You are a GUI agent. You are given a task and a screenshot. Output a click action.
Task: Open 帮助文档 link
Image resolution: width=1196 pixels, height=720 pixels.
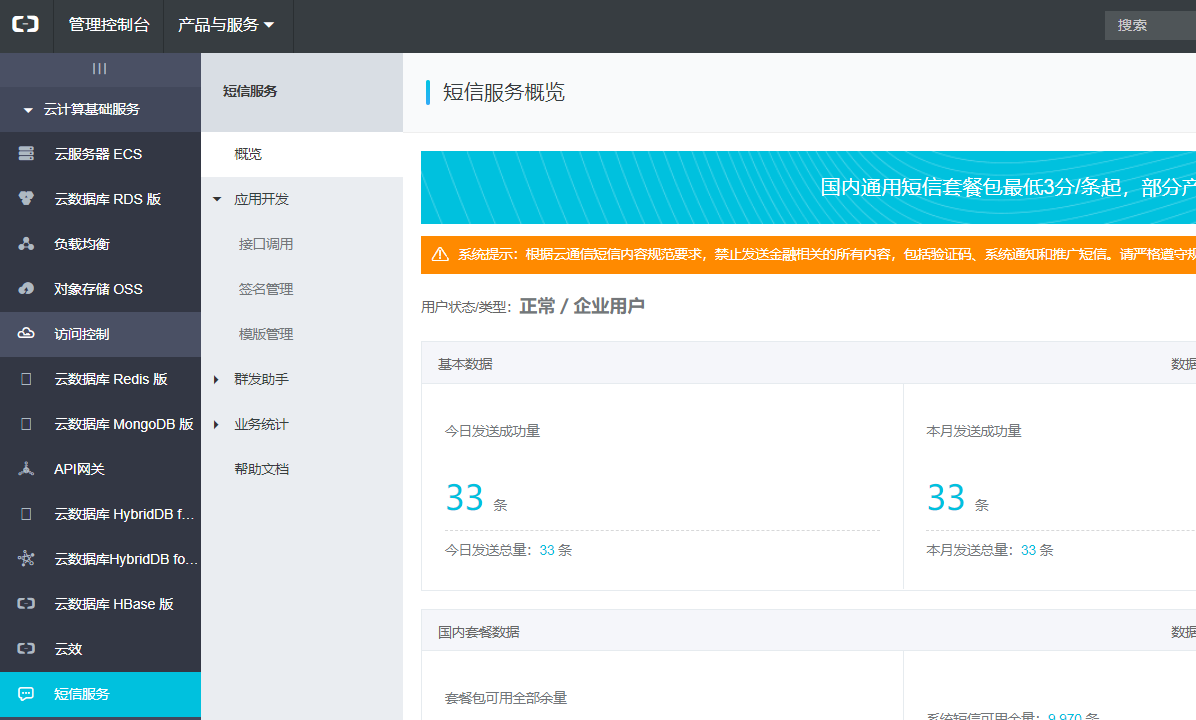[262, 469]
